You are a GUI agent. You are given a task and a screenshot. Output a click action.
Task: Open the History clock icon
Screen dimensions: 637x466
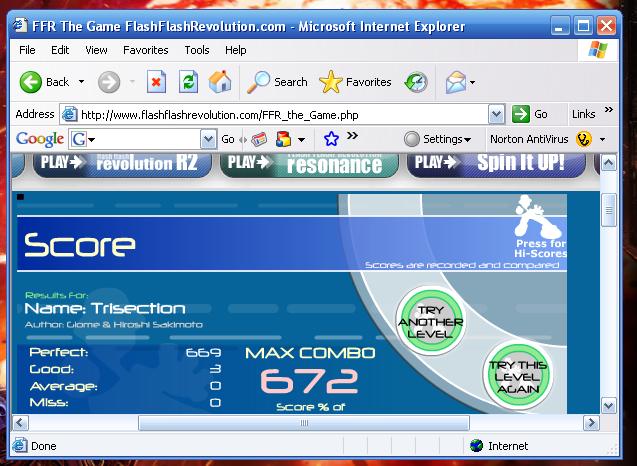point(416,82)
